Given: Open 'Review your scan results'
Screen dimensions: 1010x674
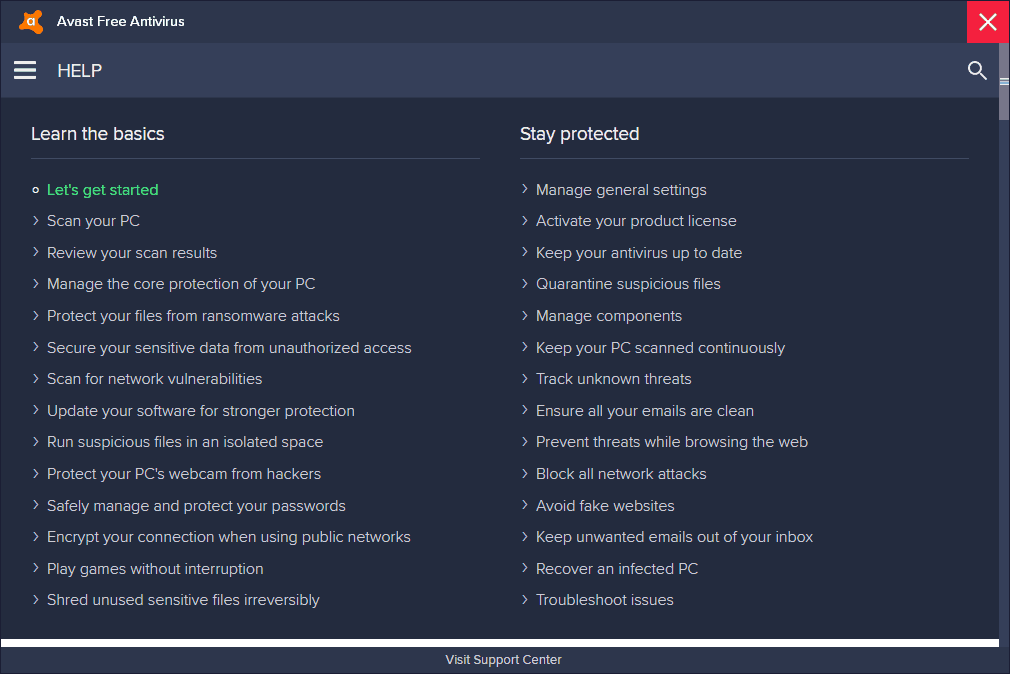Looking at the screenshot, I should click(132, 252).
